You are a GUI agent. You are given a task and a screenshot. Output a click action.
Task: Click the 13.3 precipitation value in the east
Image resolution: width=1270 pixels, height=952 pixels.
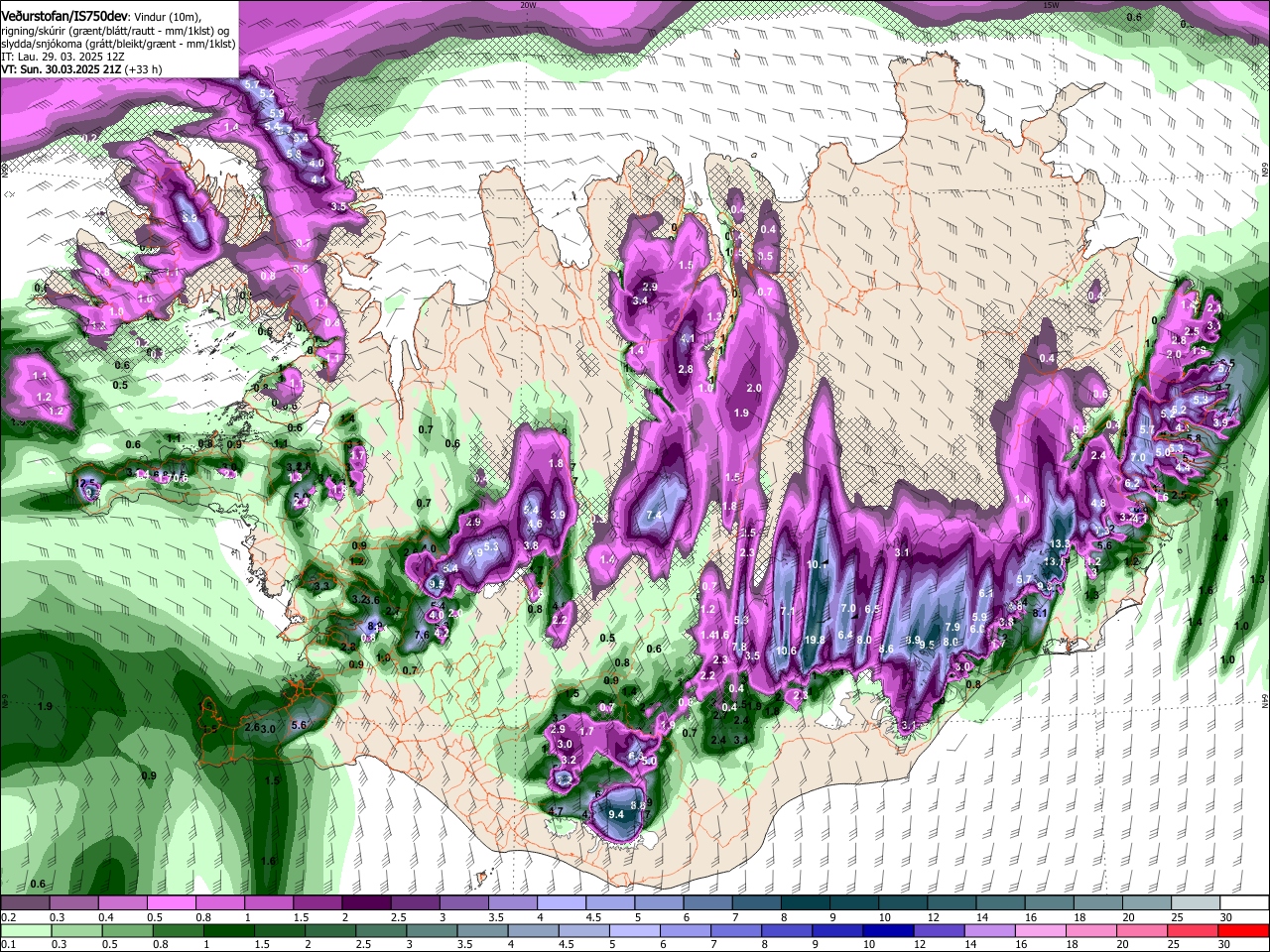(x=1060, y=543)
